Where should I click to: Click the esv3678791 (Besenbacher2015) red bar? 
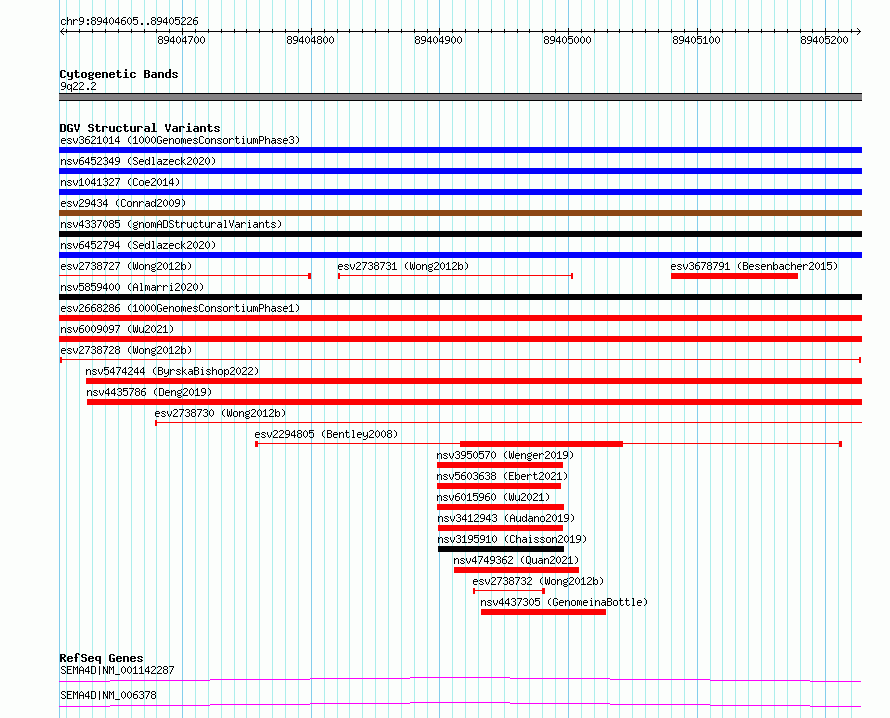pos(734,276)
